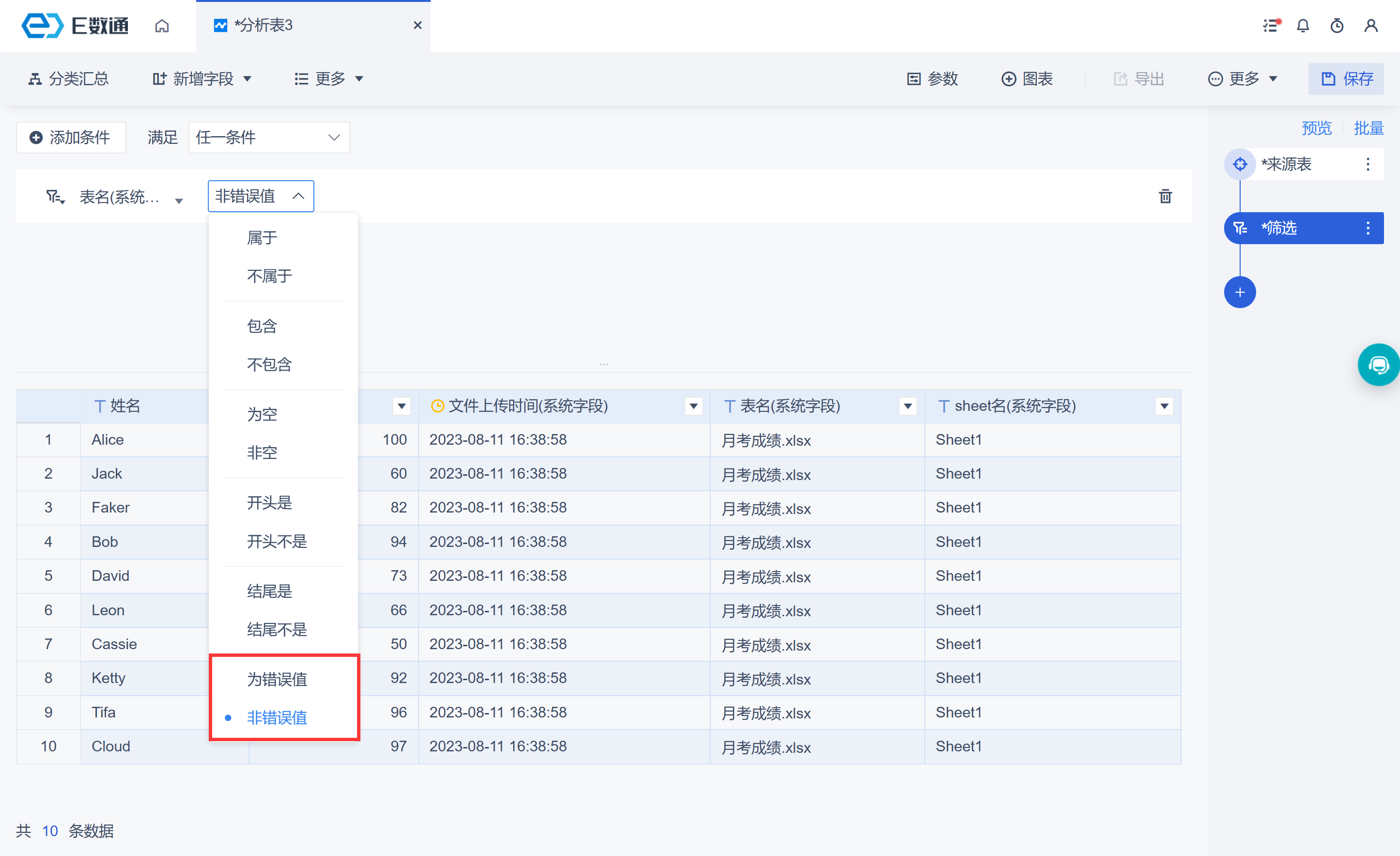Delete the filter condition with trash icon
This screenshot has width=1400, height=856.
point(1166,197)
